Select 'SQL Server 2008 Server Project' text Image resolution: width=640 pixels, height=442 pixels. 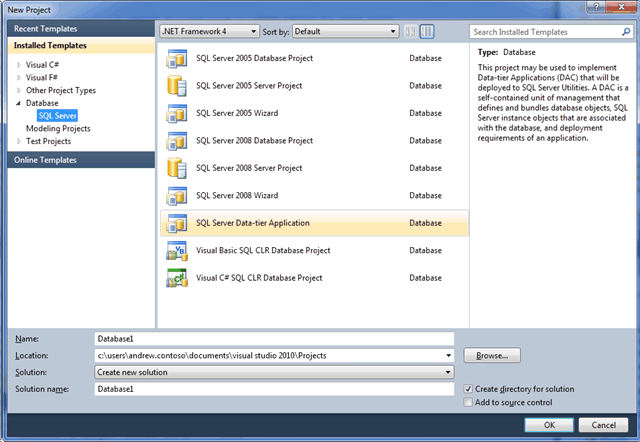click(249, 168)
